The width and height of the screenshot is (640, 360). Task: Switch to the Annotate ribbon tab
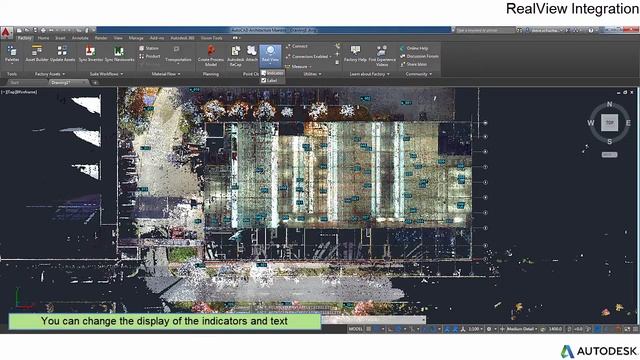(x=80, y=38)
